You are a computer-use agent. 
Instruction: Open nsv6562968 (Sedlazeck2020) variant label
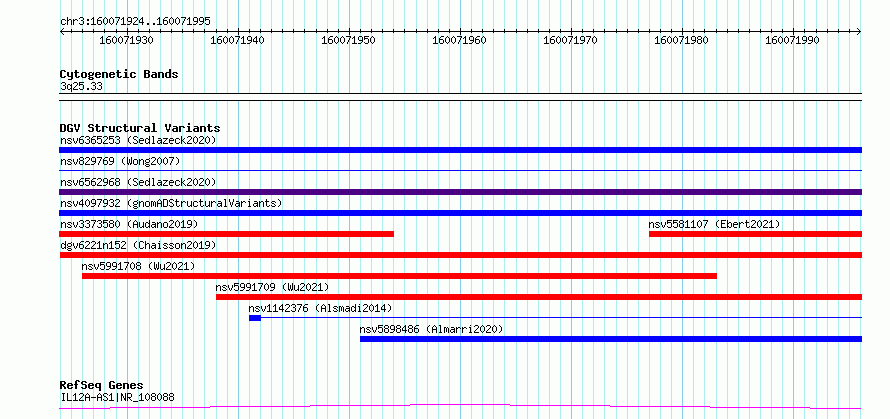click(138, 182)
